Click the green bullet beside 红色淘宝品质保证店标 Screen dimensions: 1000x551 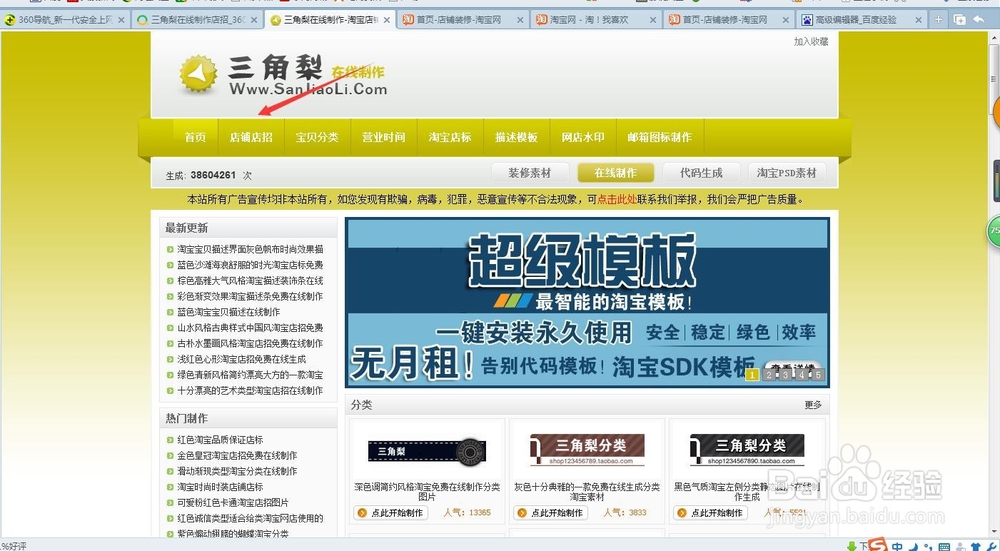click(170, 440)
